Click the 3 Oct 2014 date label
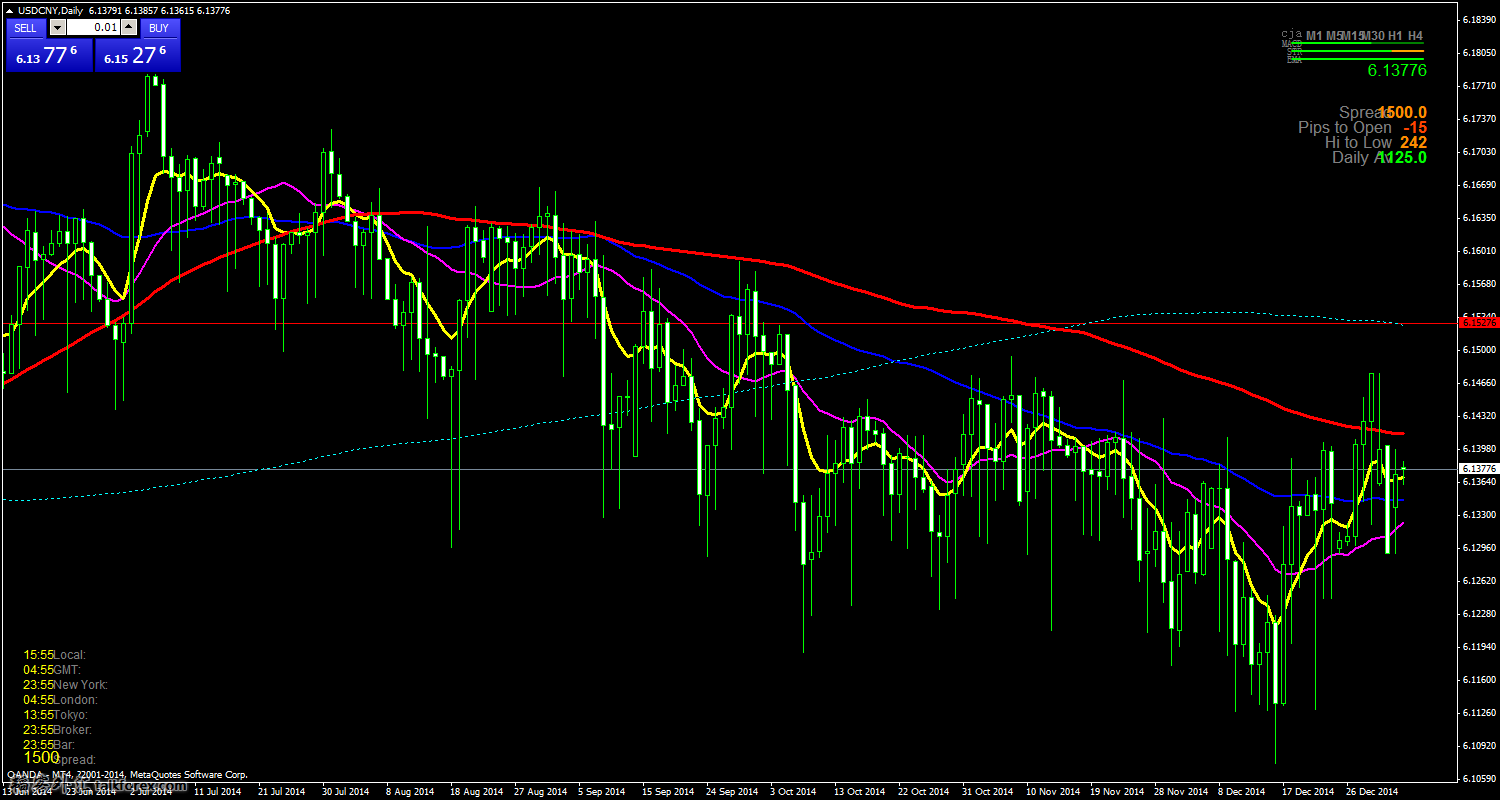The height and width of the screenshot is (800, 1500). click(795, 791)
